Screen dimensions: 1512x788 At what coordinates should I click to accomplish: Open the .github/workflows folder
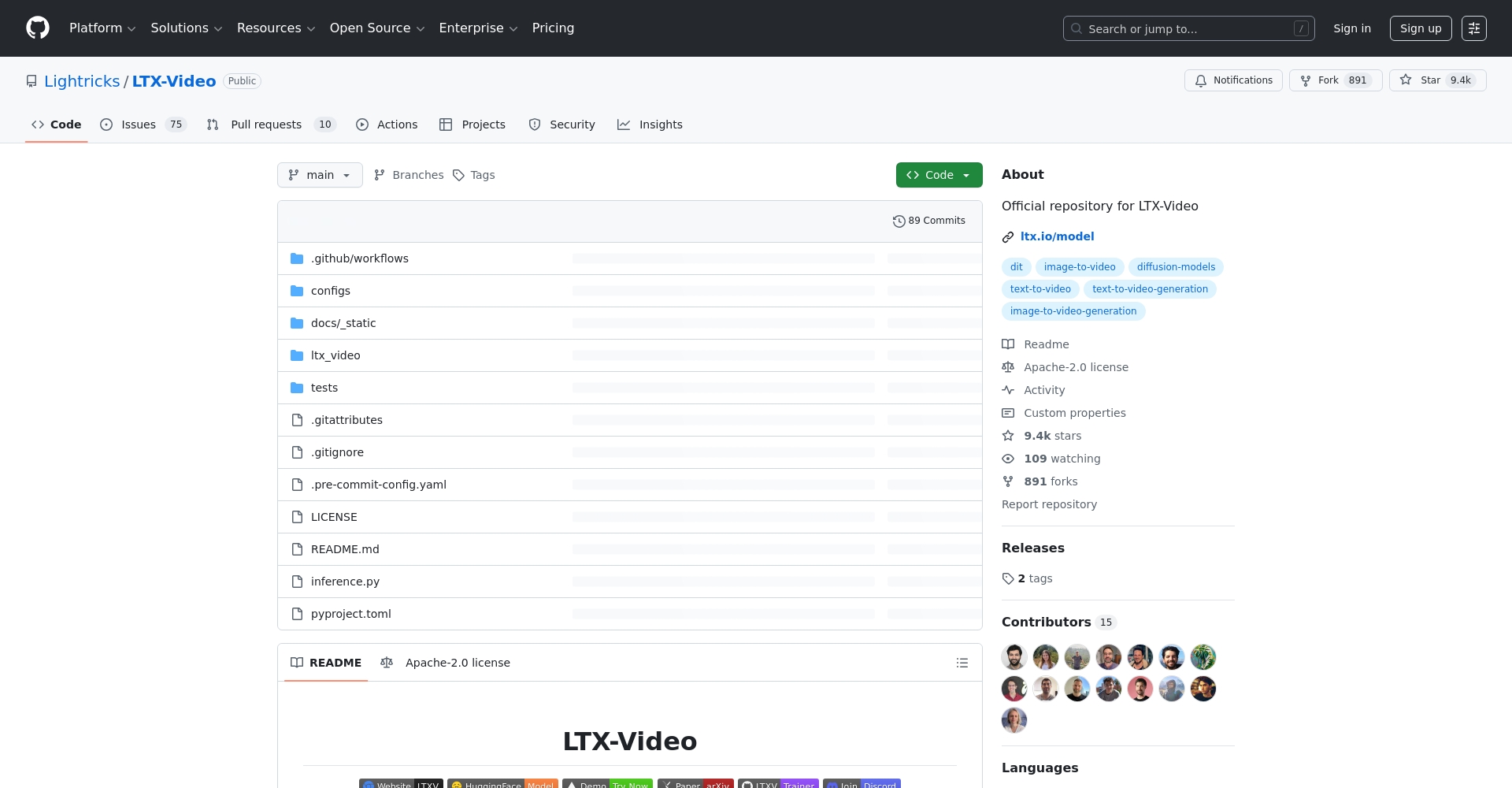coord(359,258)
